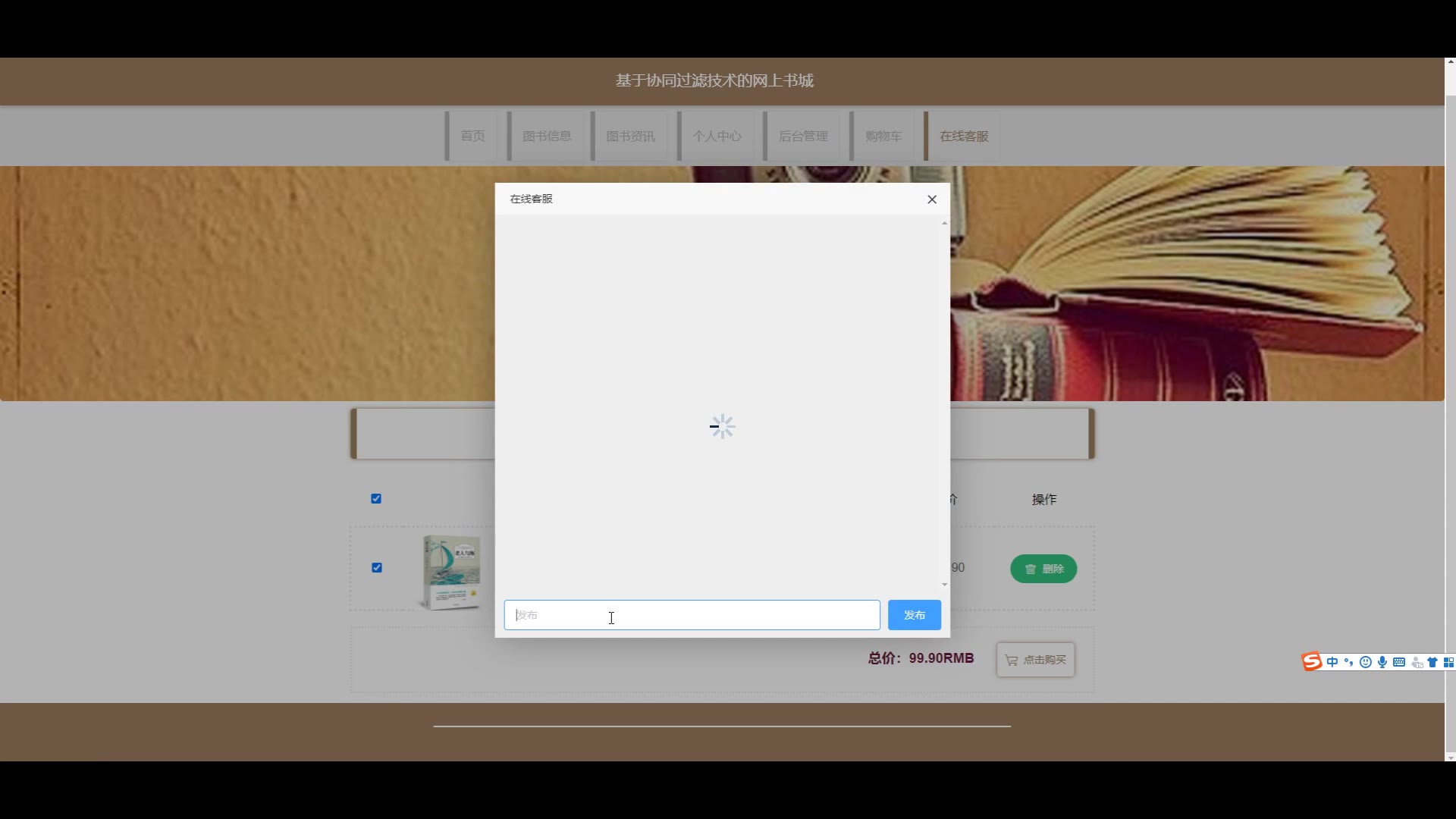Click the chat window scroll-down arrow
Screen dimensions: 1456x819
944,584
